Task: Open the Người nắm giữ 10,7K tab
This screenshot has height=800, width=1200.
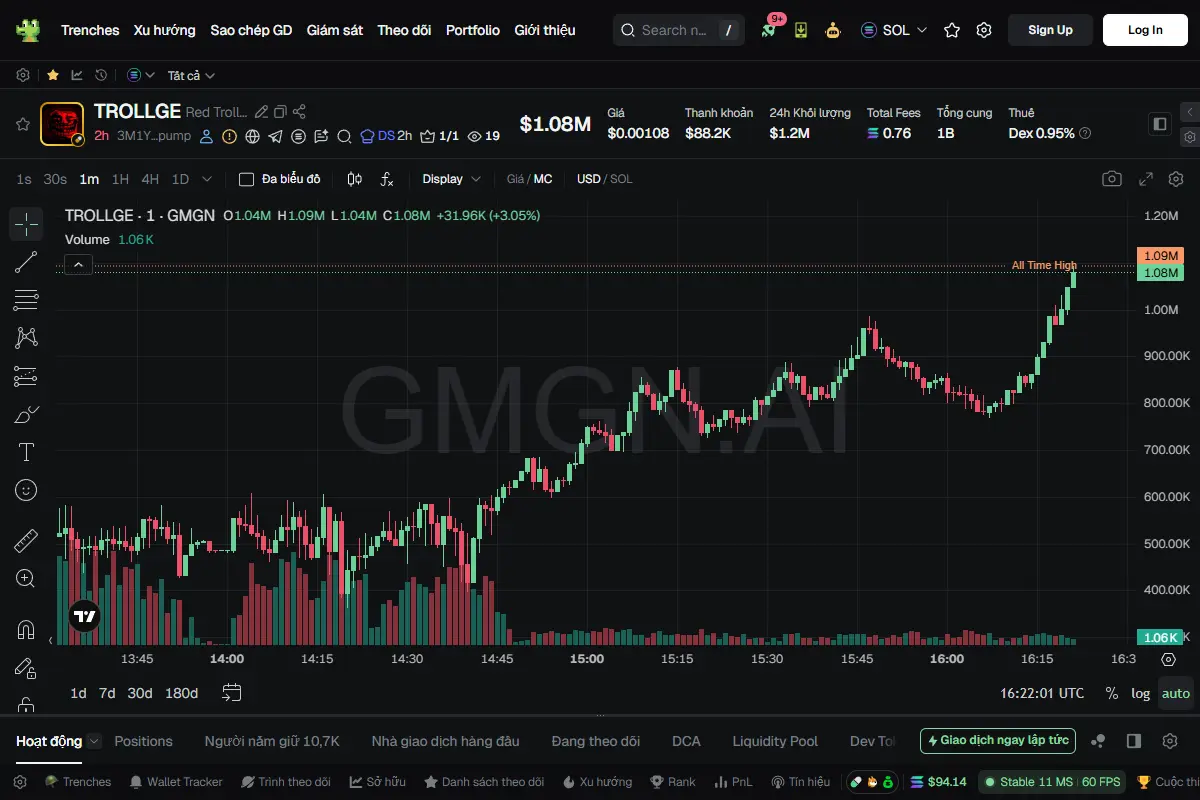Action: point(272,741)
